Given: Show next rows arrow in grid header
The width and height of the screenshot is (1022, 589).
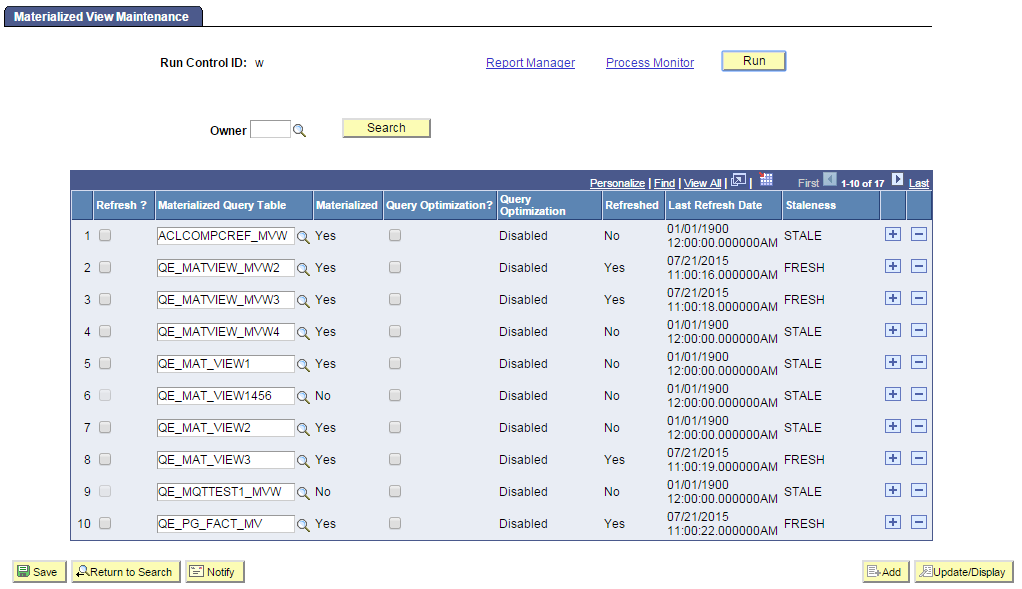Looking at the screenshot, I should point(898,179).
